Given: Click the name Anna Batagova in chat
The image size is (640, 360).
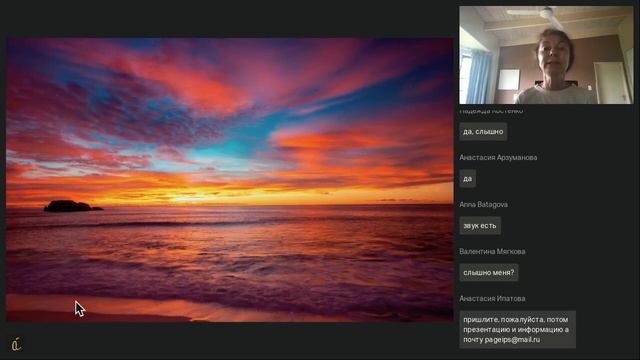Looking at the screenshot, I should [x=484, y=204].
